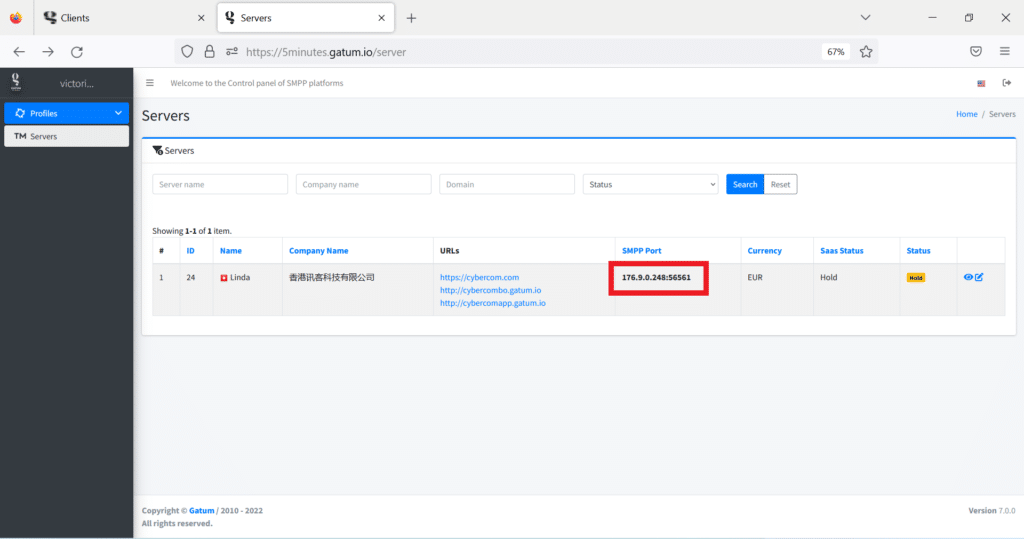Focus the Company name filter field

[x=363, y=184]
